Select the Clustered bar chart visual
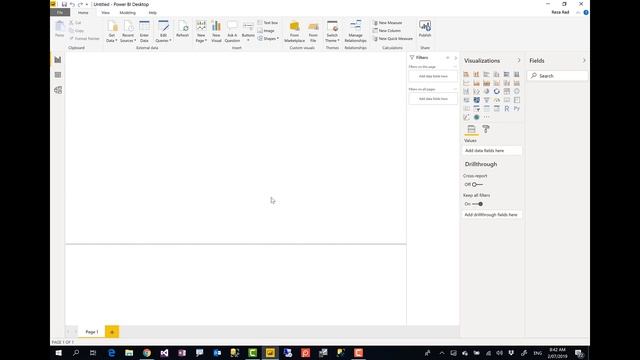 (x=487, y=74)
